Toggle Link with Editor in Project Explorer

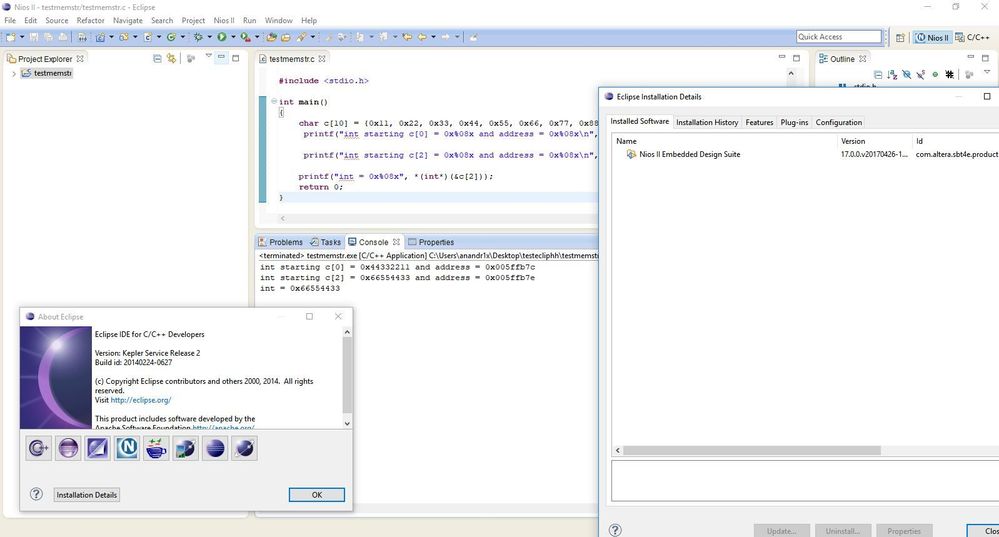click(170, 58)
